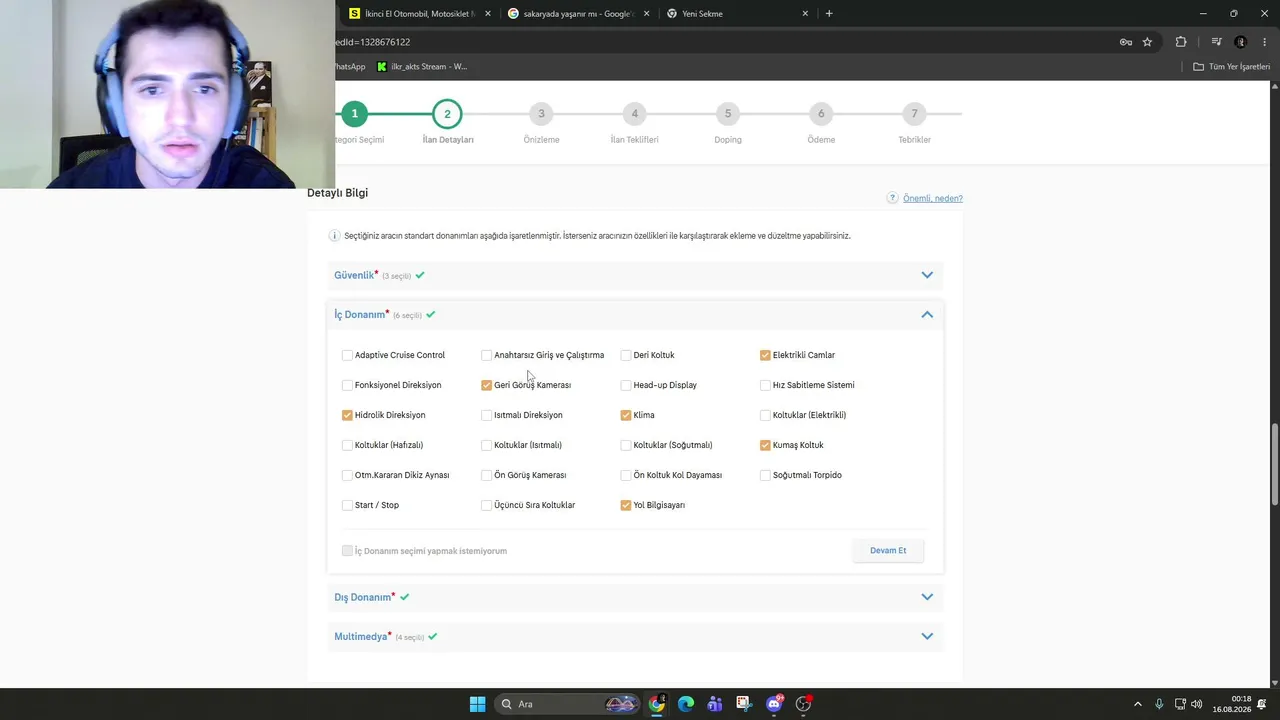Viewport: 1280px width, 720px height.
Task: Open the ilkr_akts Stream bookmark
Action: (x=422, y=67)
